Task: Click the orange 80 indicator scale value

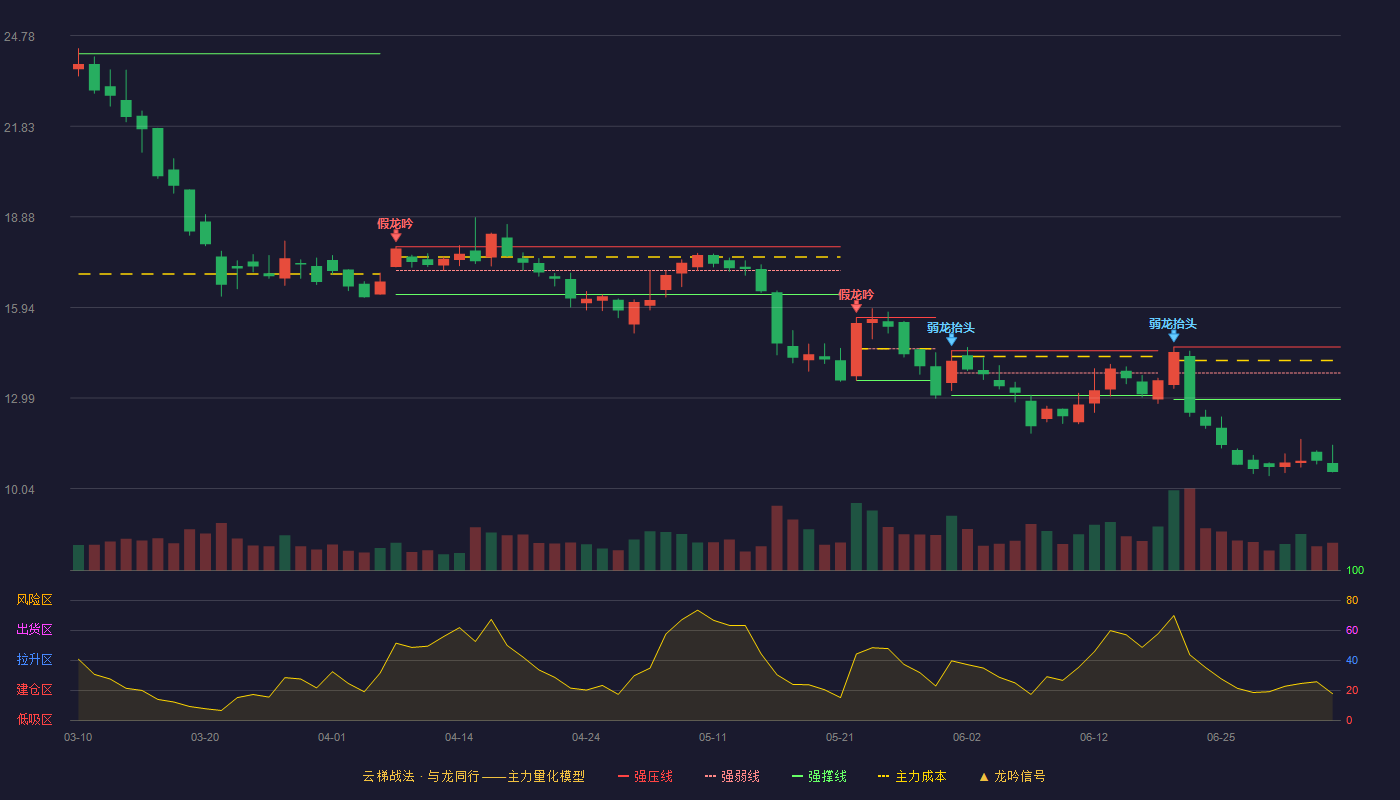Action: click(1352, 600)
